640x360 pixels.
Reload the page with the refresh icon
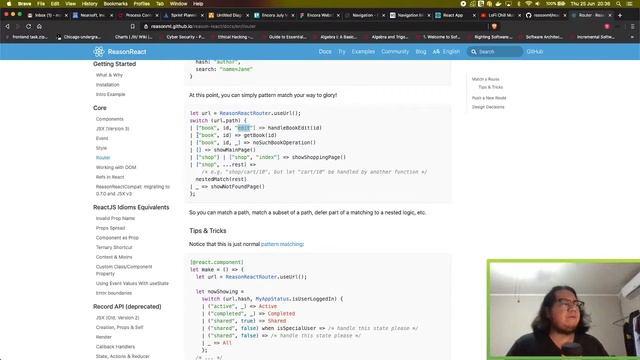pyautogui.click(x=29, y=27)
